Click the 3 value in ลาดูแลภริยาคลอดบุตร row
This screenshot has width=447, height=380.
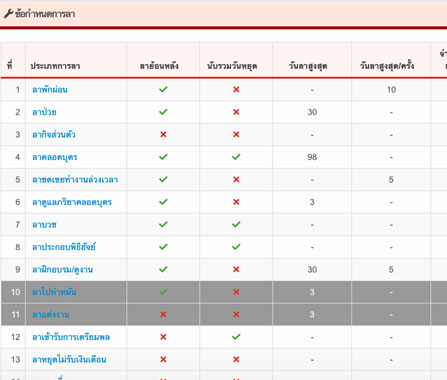312,202
